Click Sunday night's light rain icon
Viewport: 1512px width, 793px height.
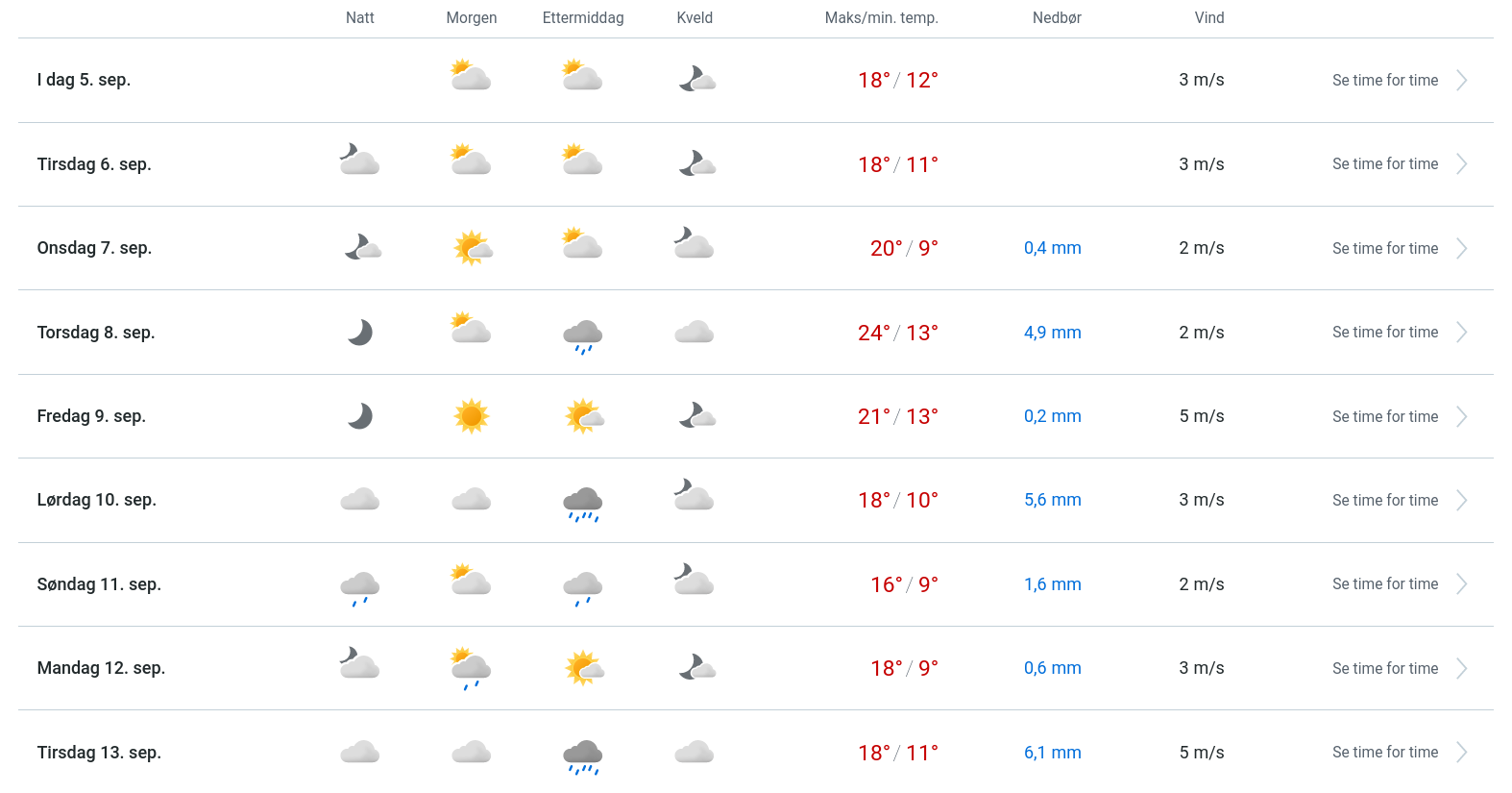tap(360, 587)
